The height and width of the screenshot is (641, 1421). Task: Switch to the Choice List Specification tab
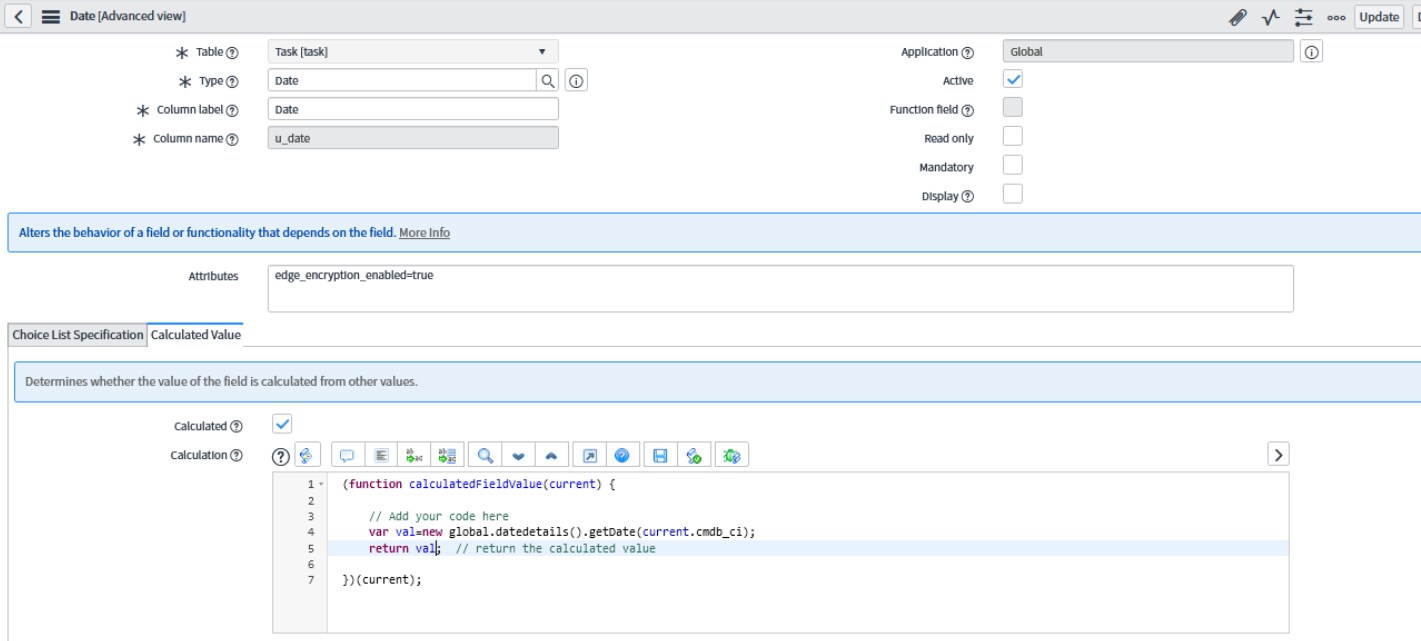(x=78, y=335)
